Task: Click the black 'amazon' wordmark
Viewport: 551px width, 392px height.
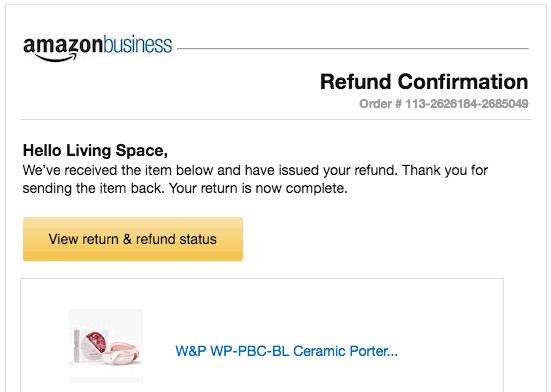Action: click(x=63, y=46)
